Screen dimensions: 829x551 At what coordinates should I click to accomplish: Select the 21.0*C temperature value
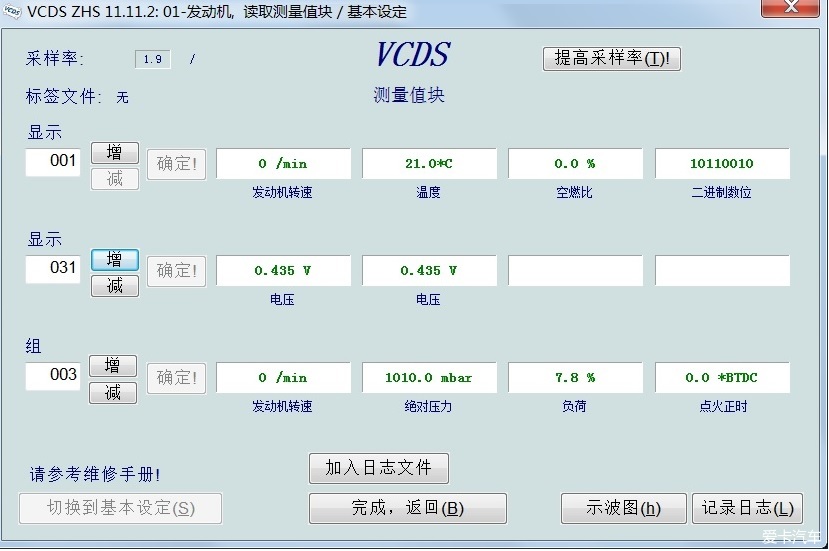coord(429,163)
